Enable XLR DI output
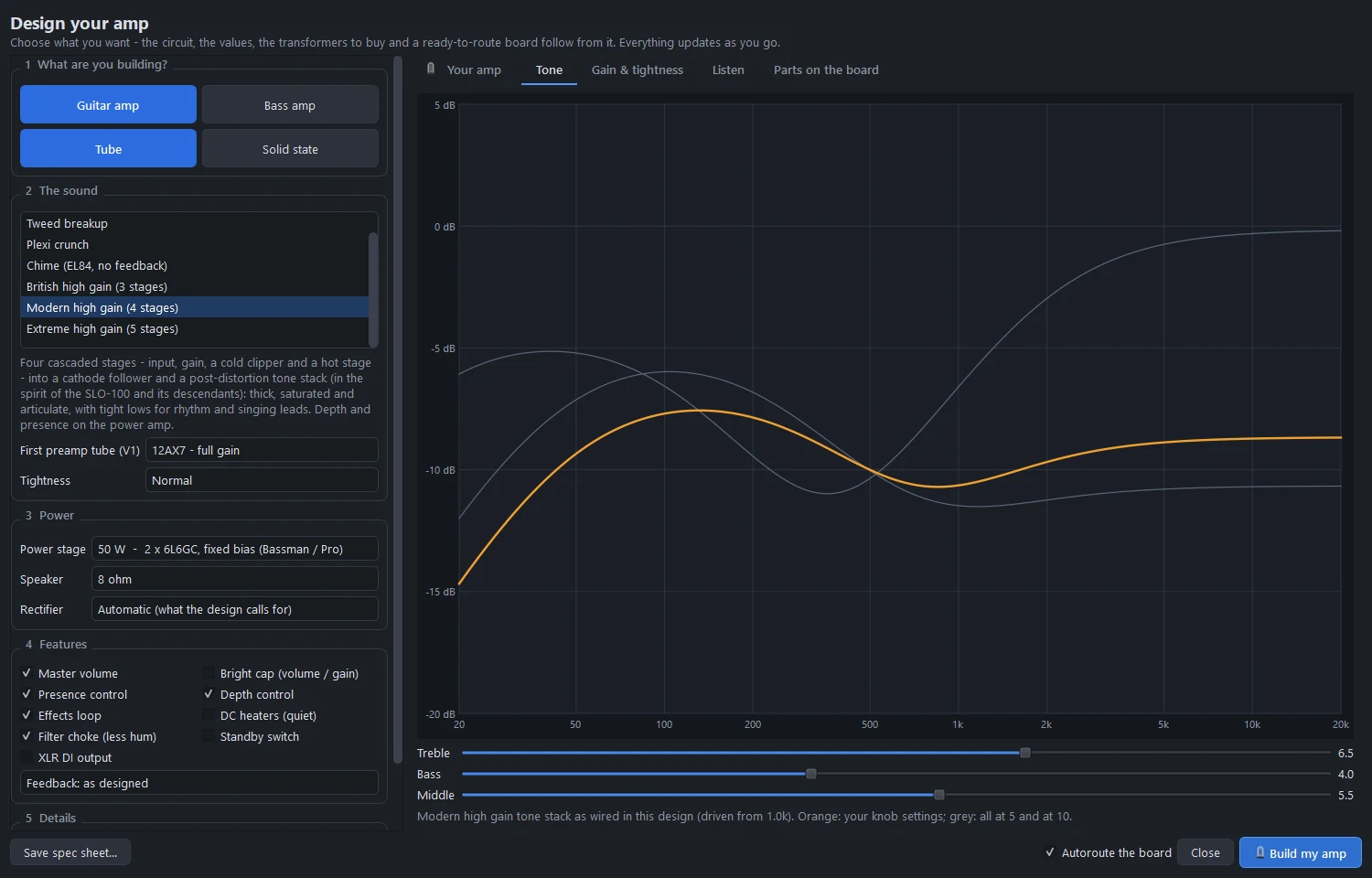 pos(27,757)
